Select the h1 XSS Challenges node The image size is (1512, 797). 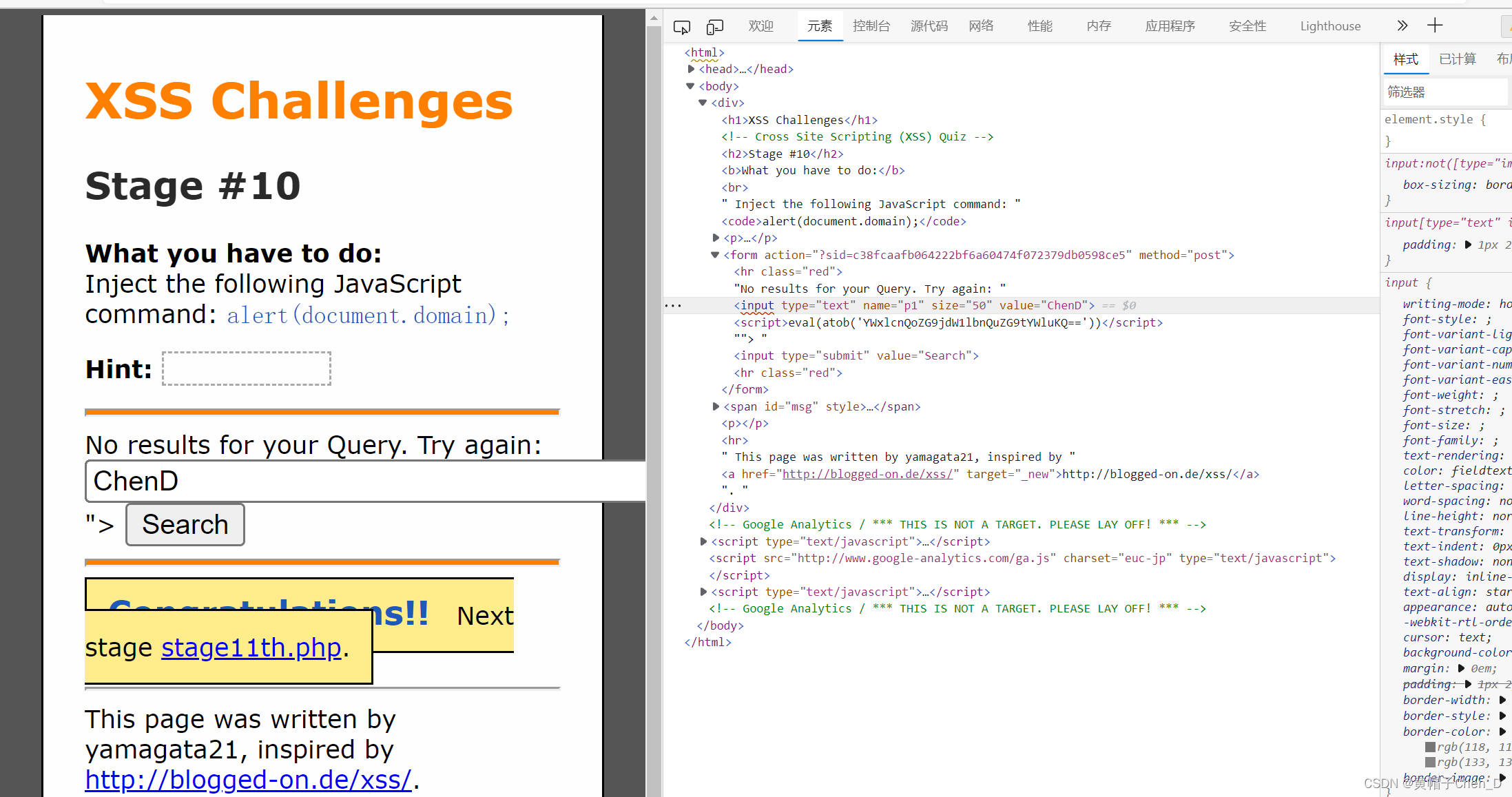(x=800, y=120)
